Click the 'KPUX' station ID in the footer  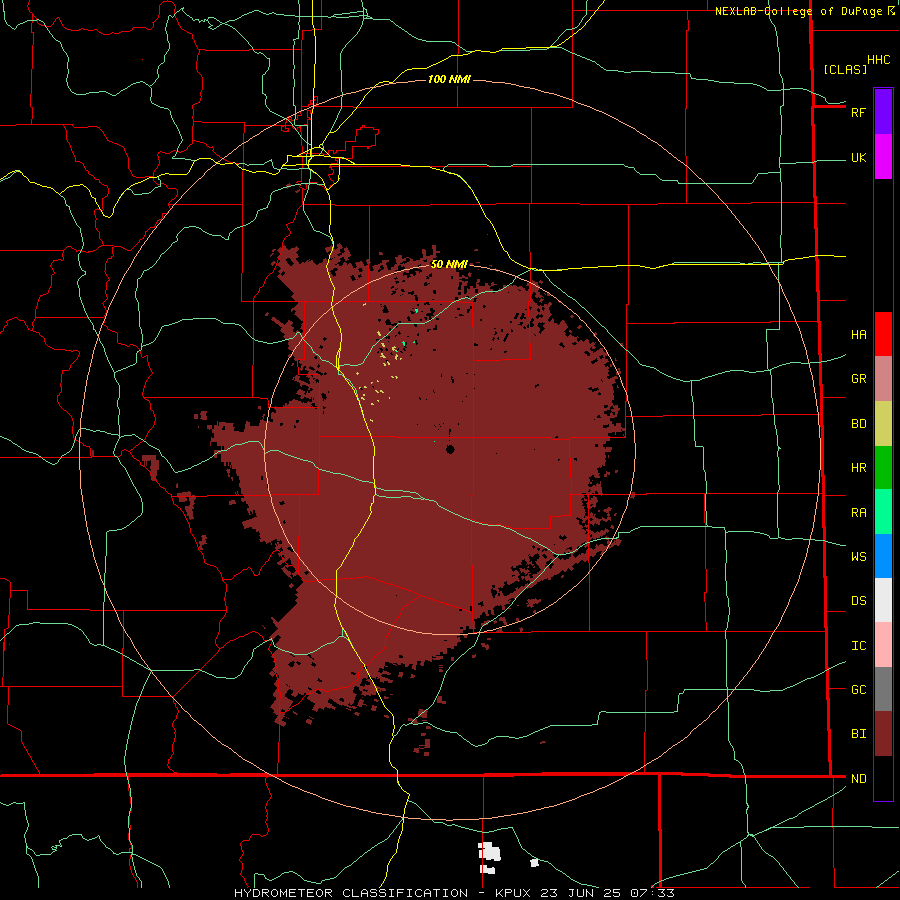(513, 893)
